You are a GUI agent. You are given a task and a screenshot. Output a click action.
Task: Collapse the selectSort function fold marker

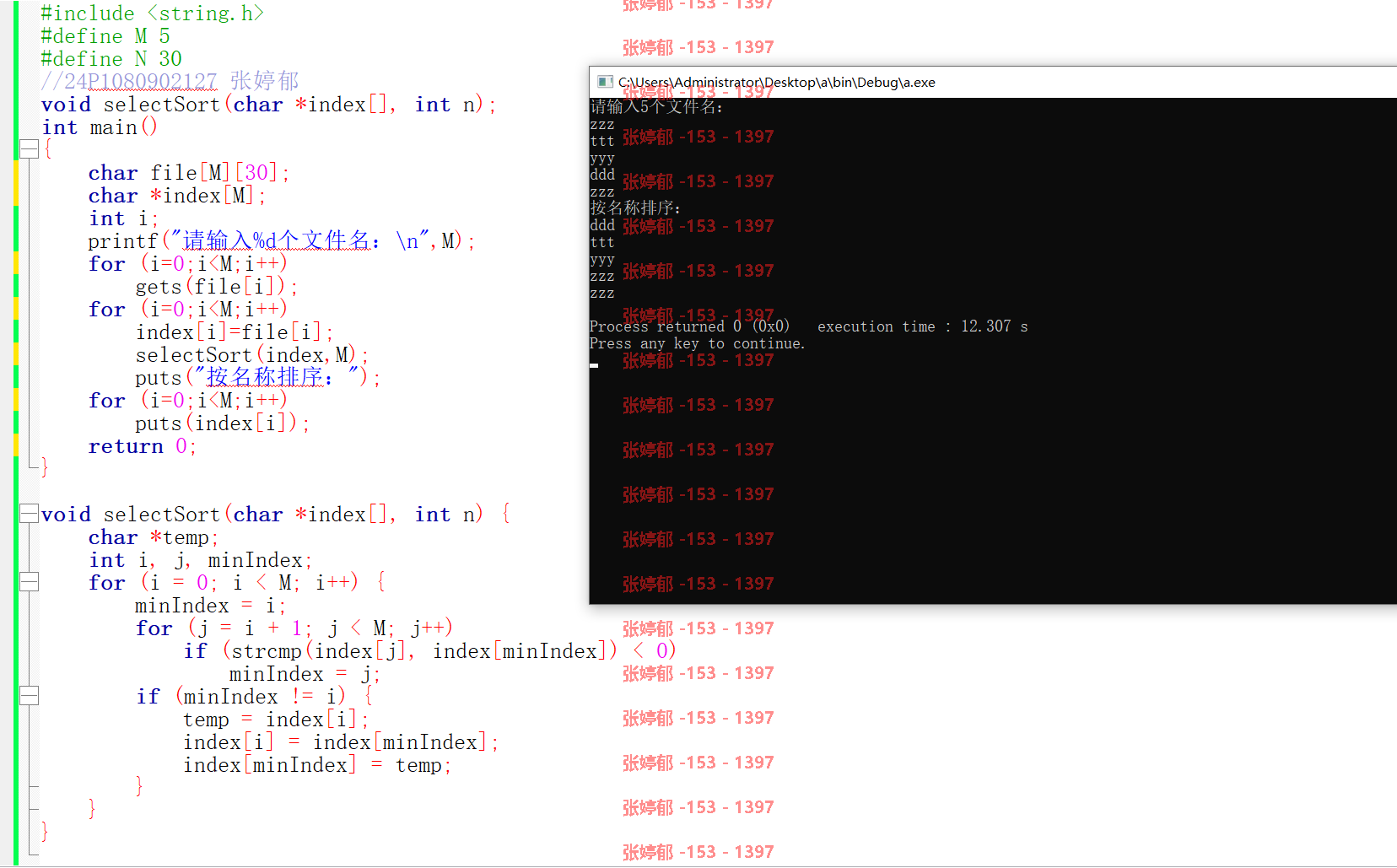coord(29,514)
